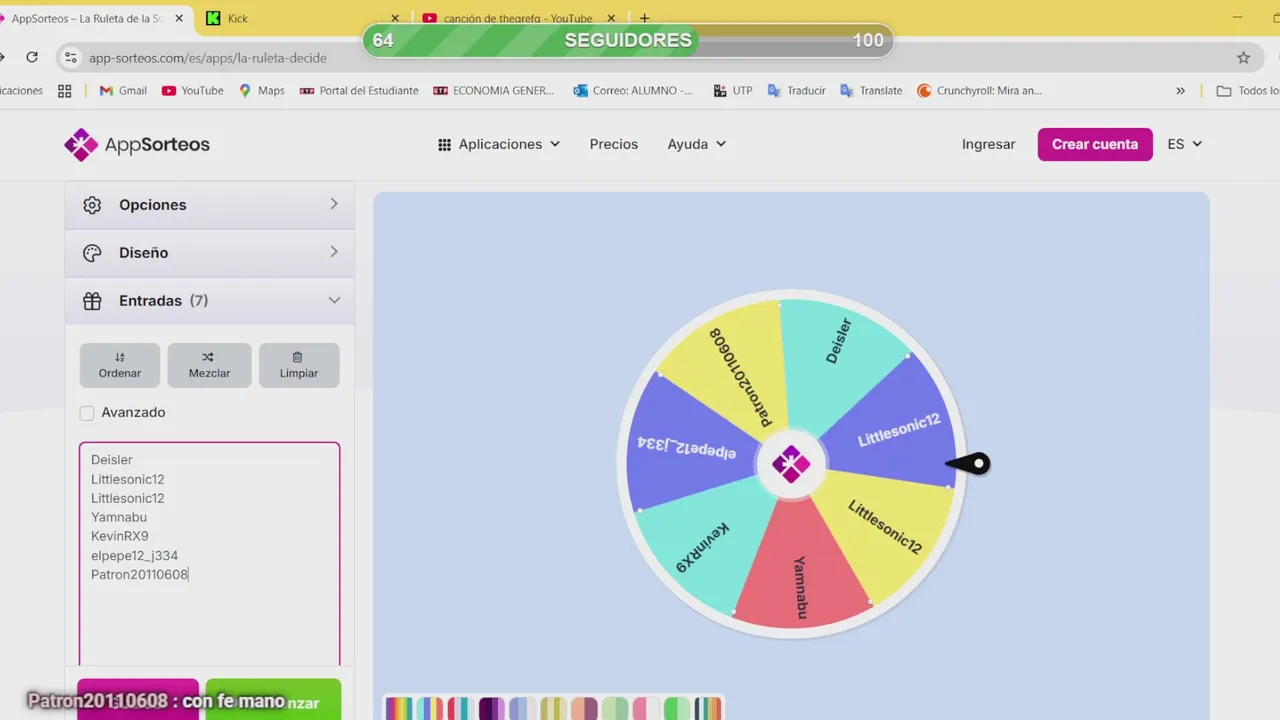Close the Kick tab
Screen dimensions: 1280x720
pyautogui.click(x=395, y=18)
